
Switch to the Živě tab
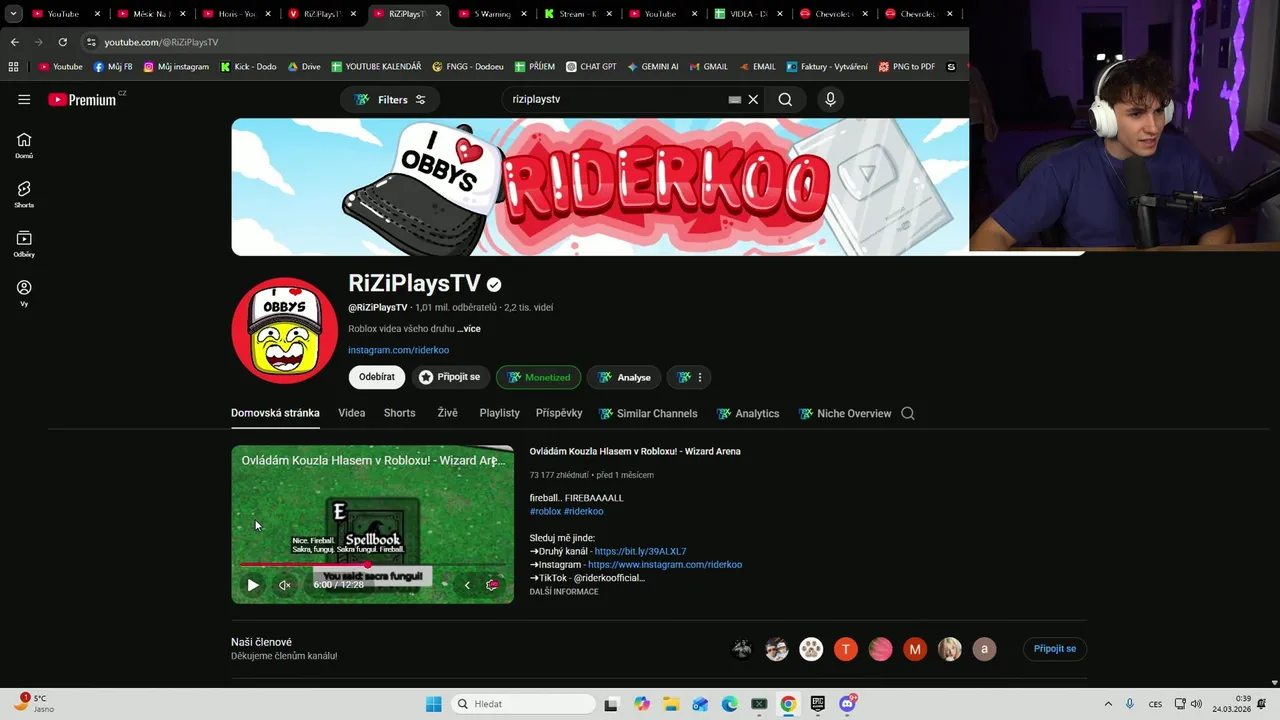(447, 413)
